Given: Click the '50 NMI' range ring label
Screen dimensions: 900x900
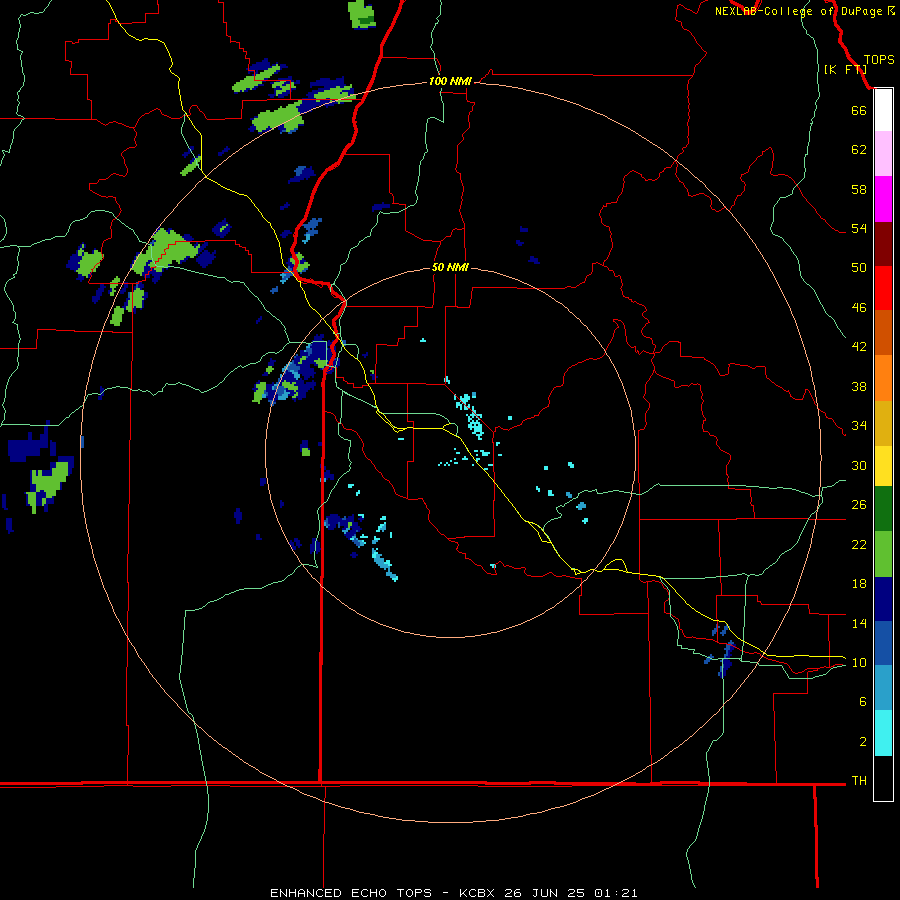Looking at the screenshot, I should (x=450, y=267).
